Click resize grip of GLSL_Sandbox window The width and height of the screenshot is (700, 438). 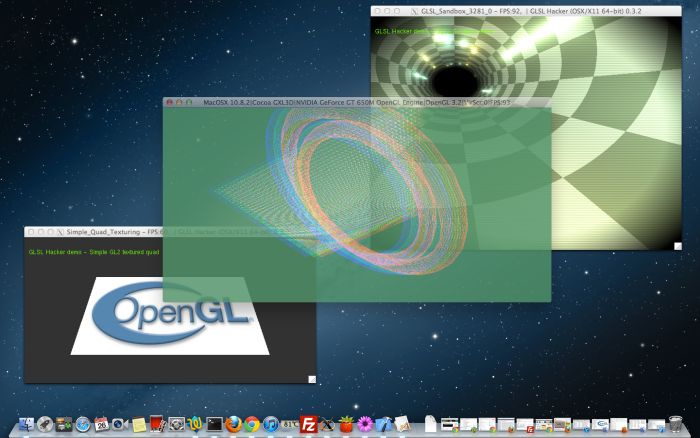coord(678,246)
